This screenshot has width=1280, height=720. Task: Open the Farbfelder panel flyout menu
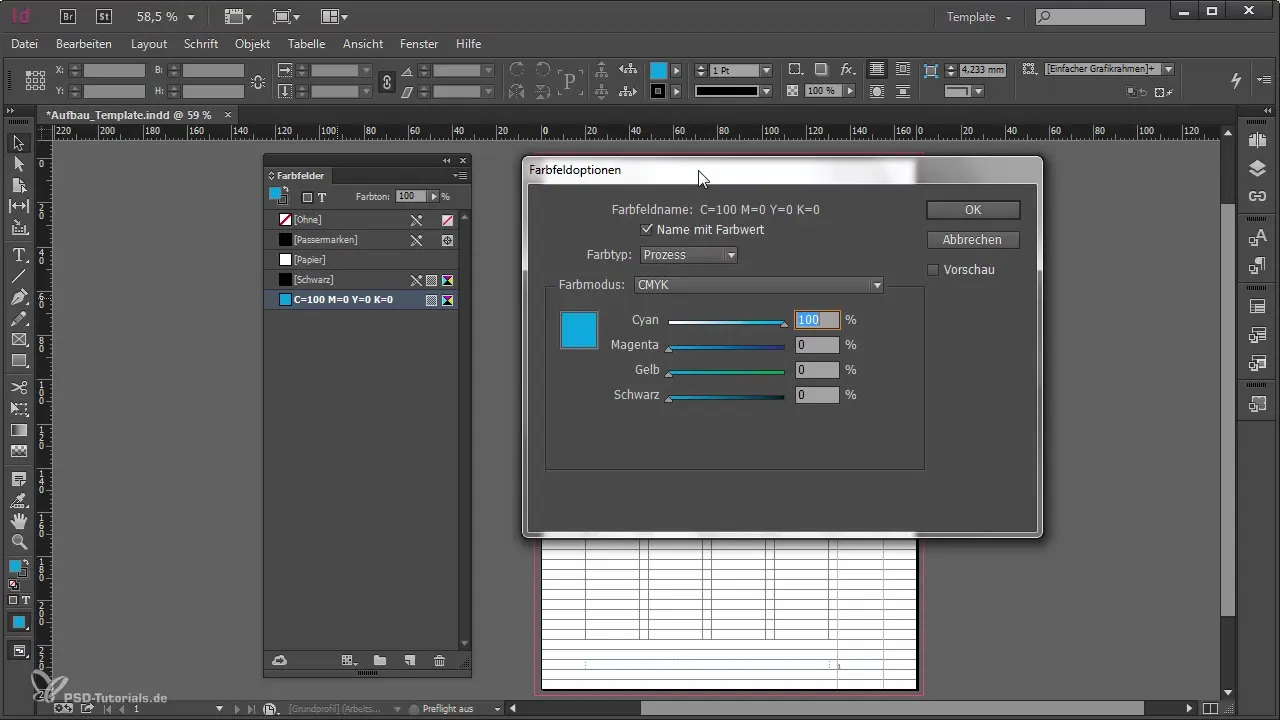[x=461, y=176]
